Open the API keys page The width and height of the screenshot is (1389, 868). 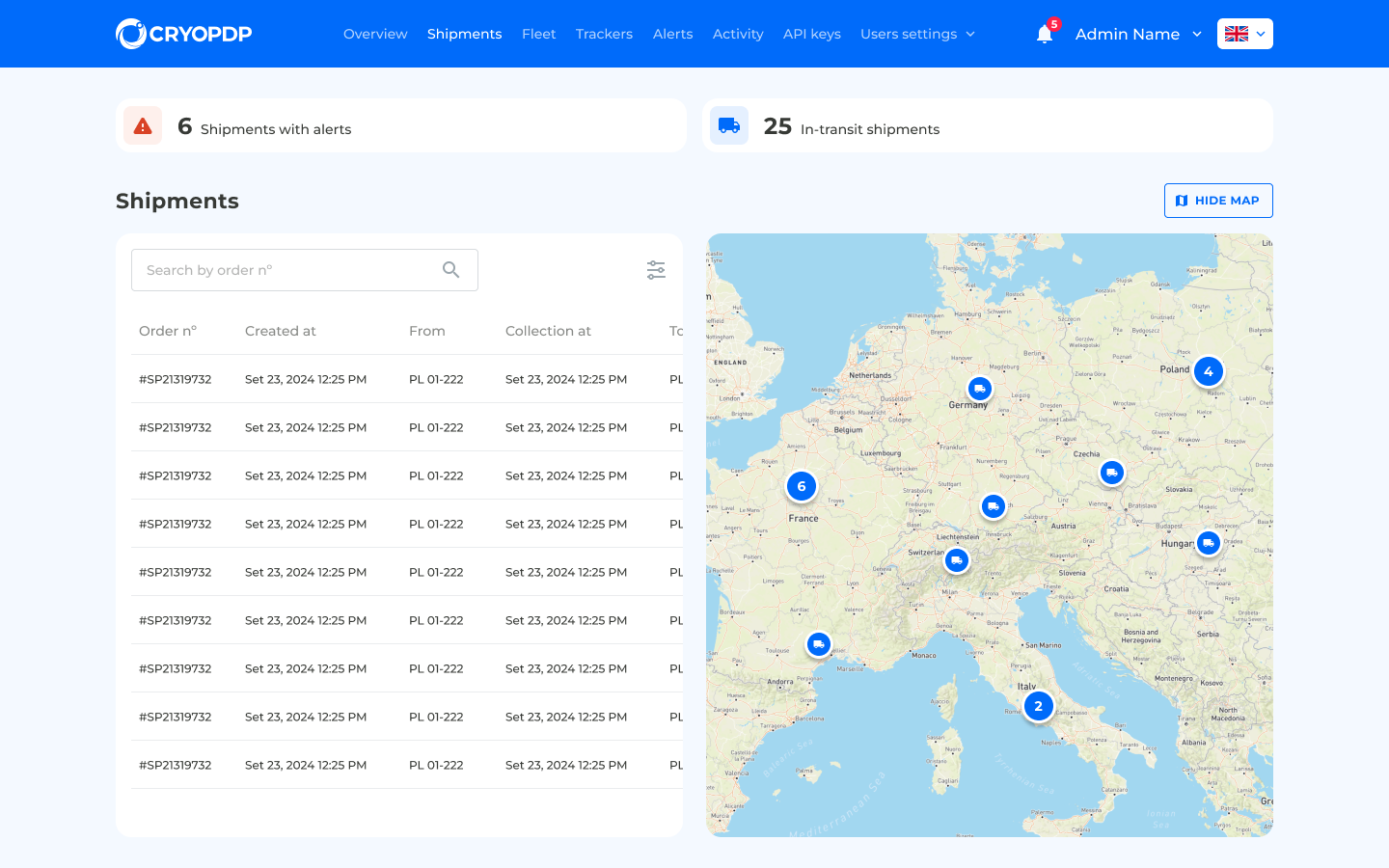[812, 34]
